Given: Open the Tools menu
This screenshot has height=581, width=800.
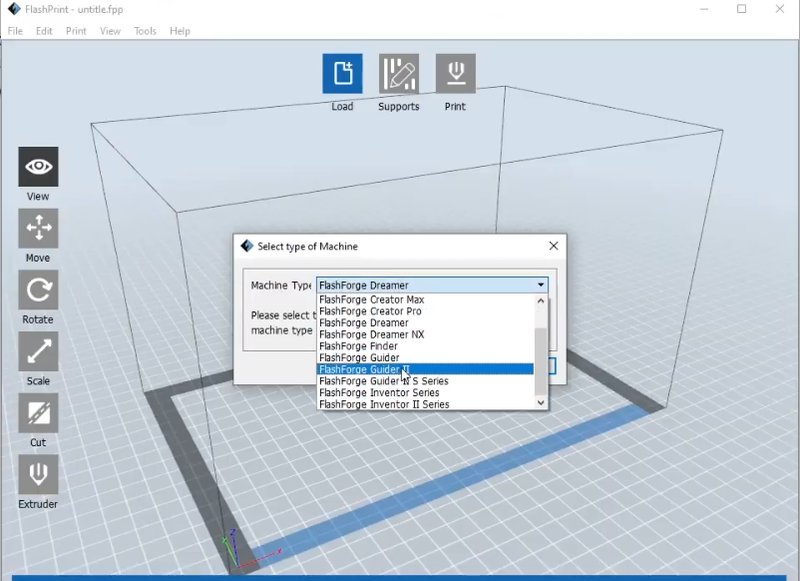Looking at the screenshot, I should [145, 31].
